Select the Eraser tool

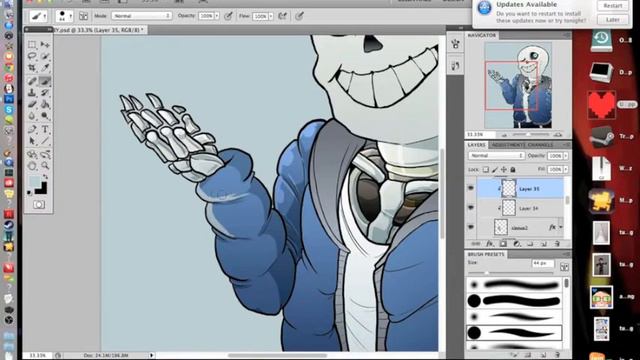[x=32, y=104]
